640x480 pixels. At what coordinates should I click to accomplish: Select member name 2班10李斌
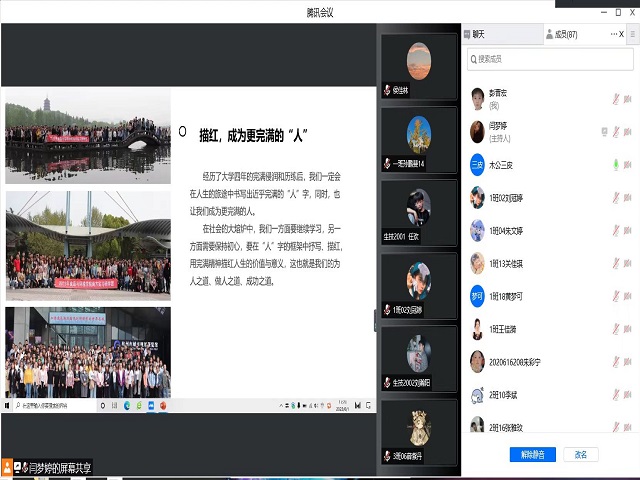503,395
